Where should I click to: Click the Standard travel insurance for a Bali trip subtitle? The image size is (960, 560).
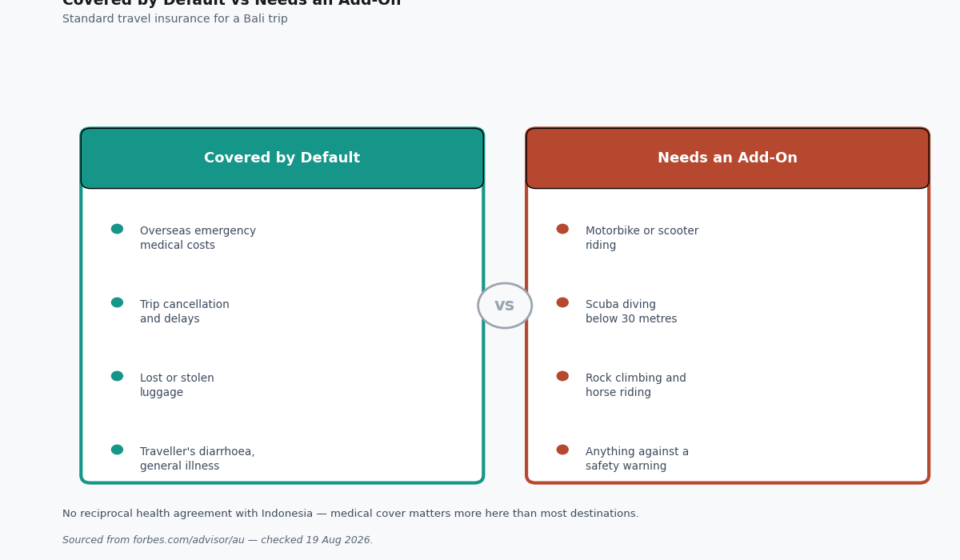point(175,18)
